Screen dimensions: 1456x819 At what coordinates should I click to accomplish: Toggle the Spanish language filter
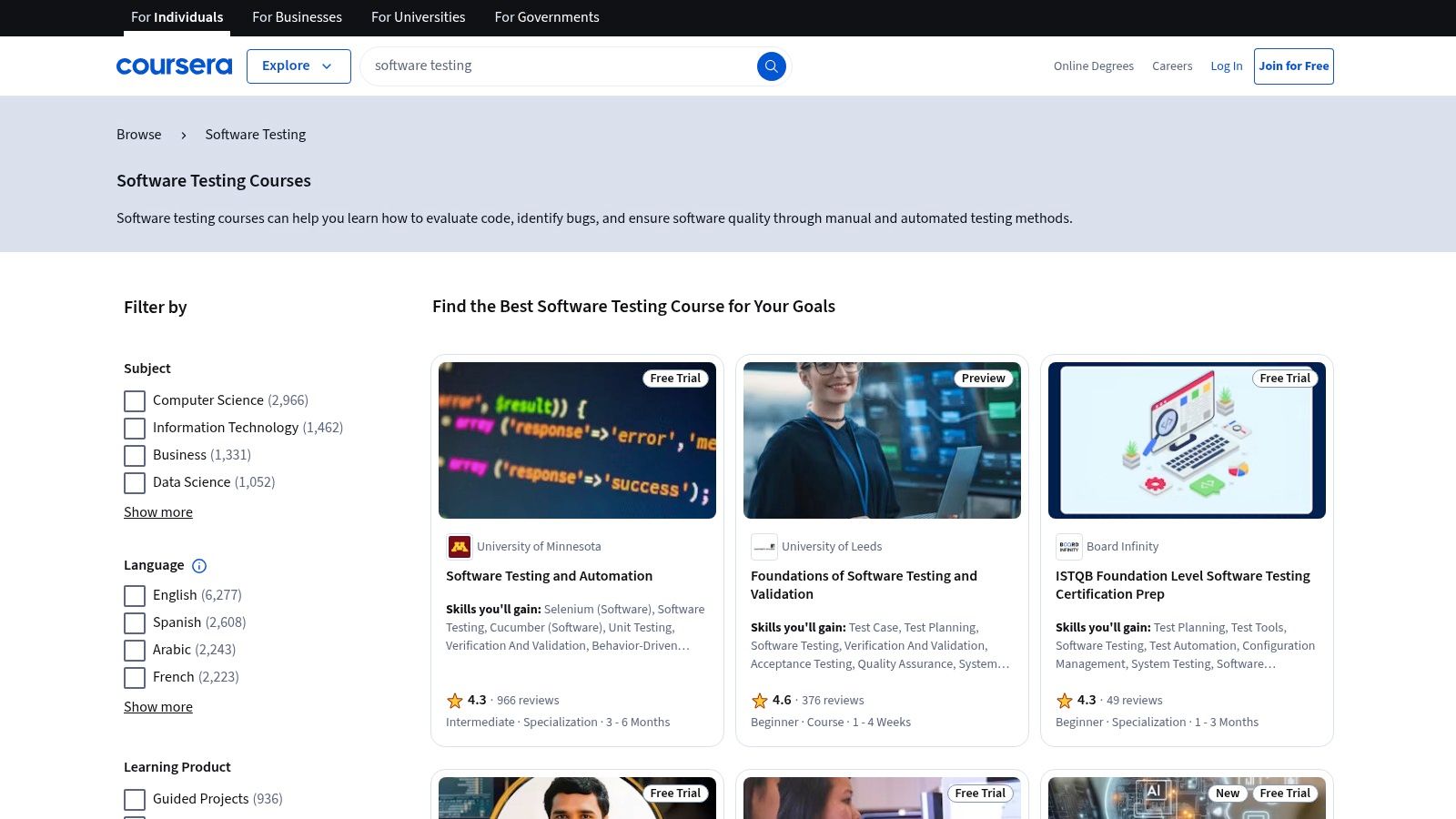(x=135, y=623)
